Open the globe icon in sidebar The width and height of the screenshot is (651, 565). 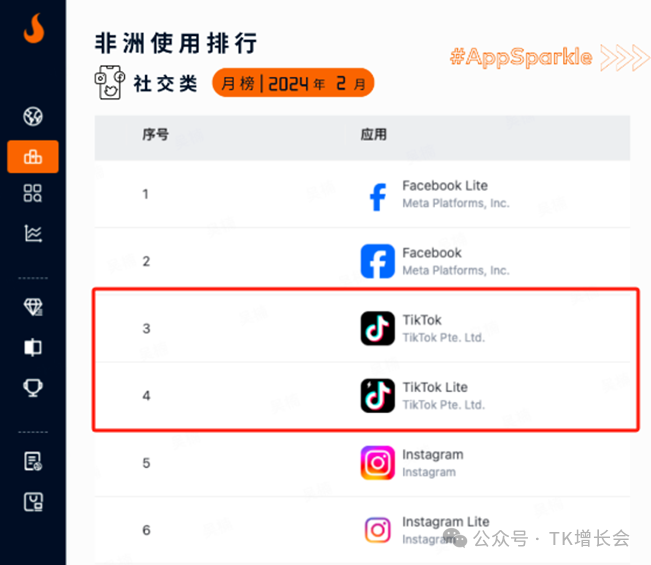(x=33, y=116)
